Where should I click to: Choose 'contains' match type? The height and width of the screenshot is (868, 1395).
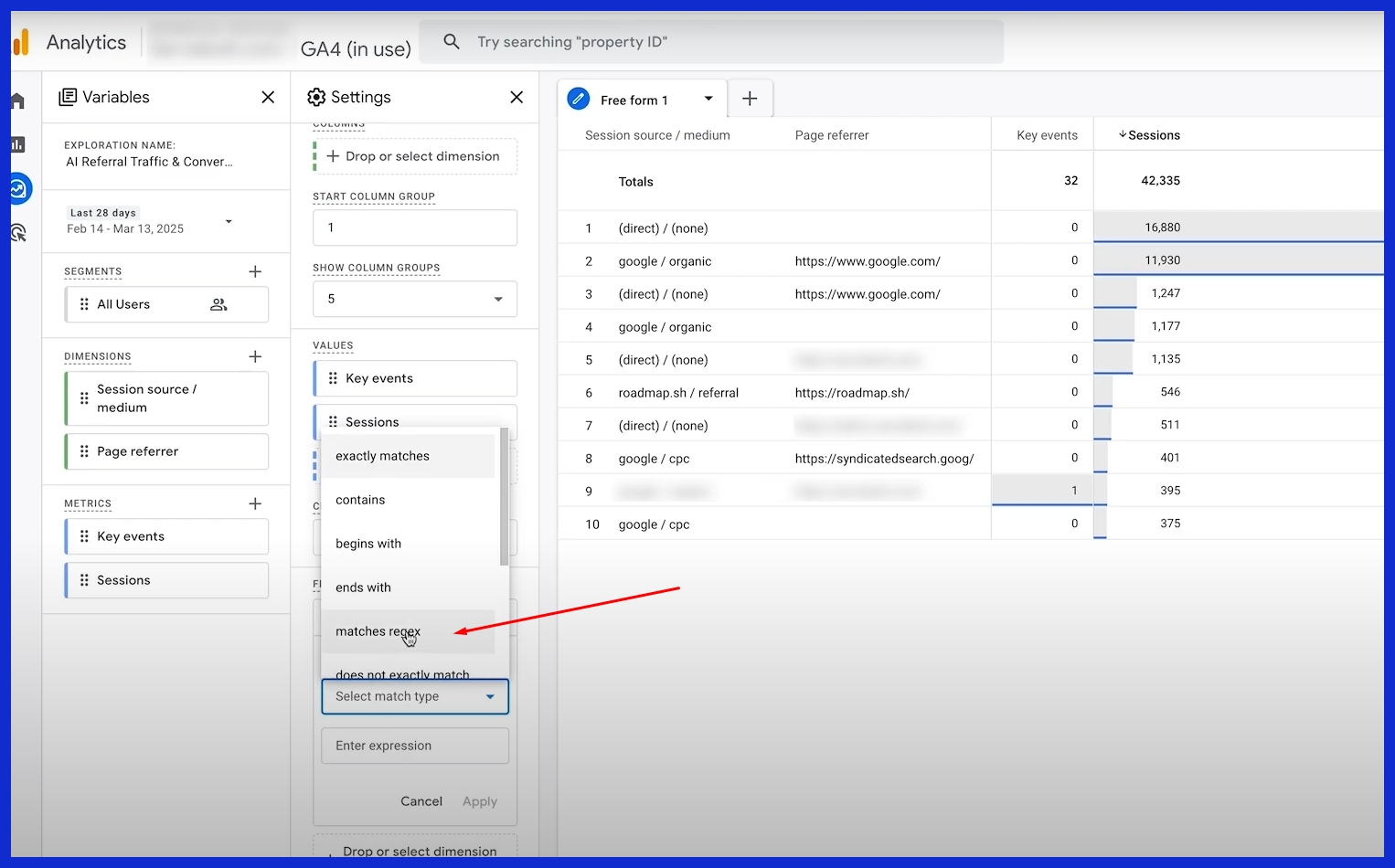point(408,500)
